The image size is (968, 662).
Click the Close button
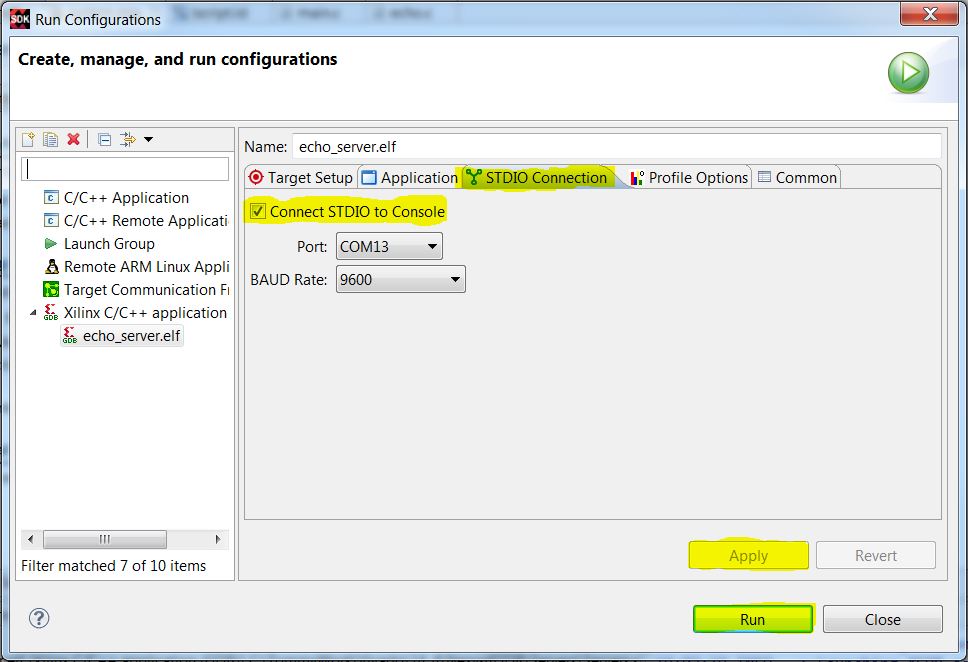883,619
